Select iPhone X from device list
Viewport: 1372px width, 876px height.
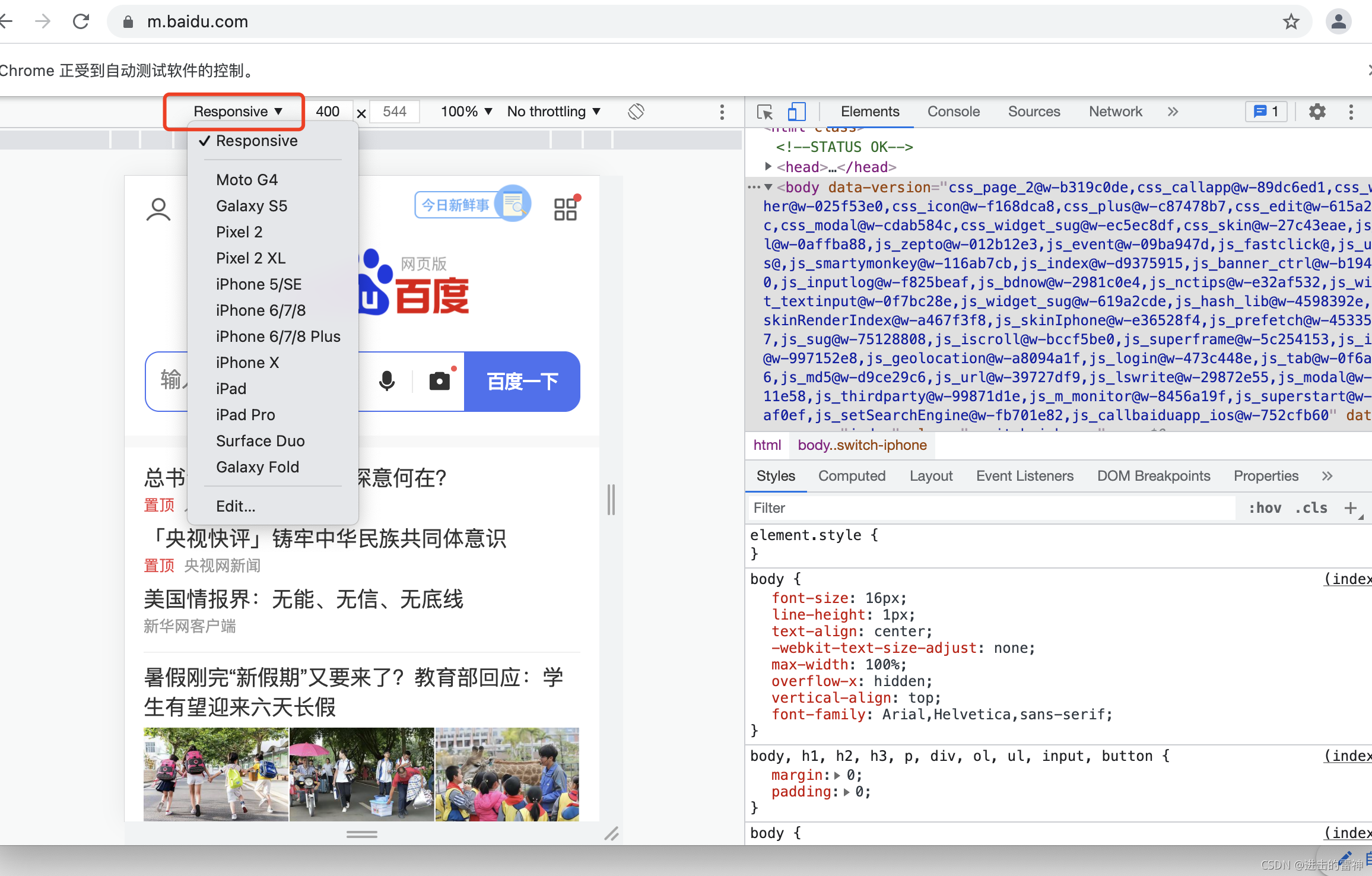(x=247, y=363)
